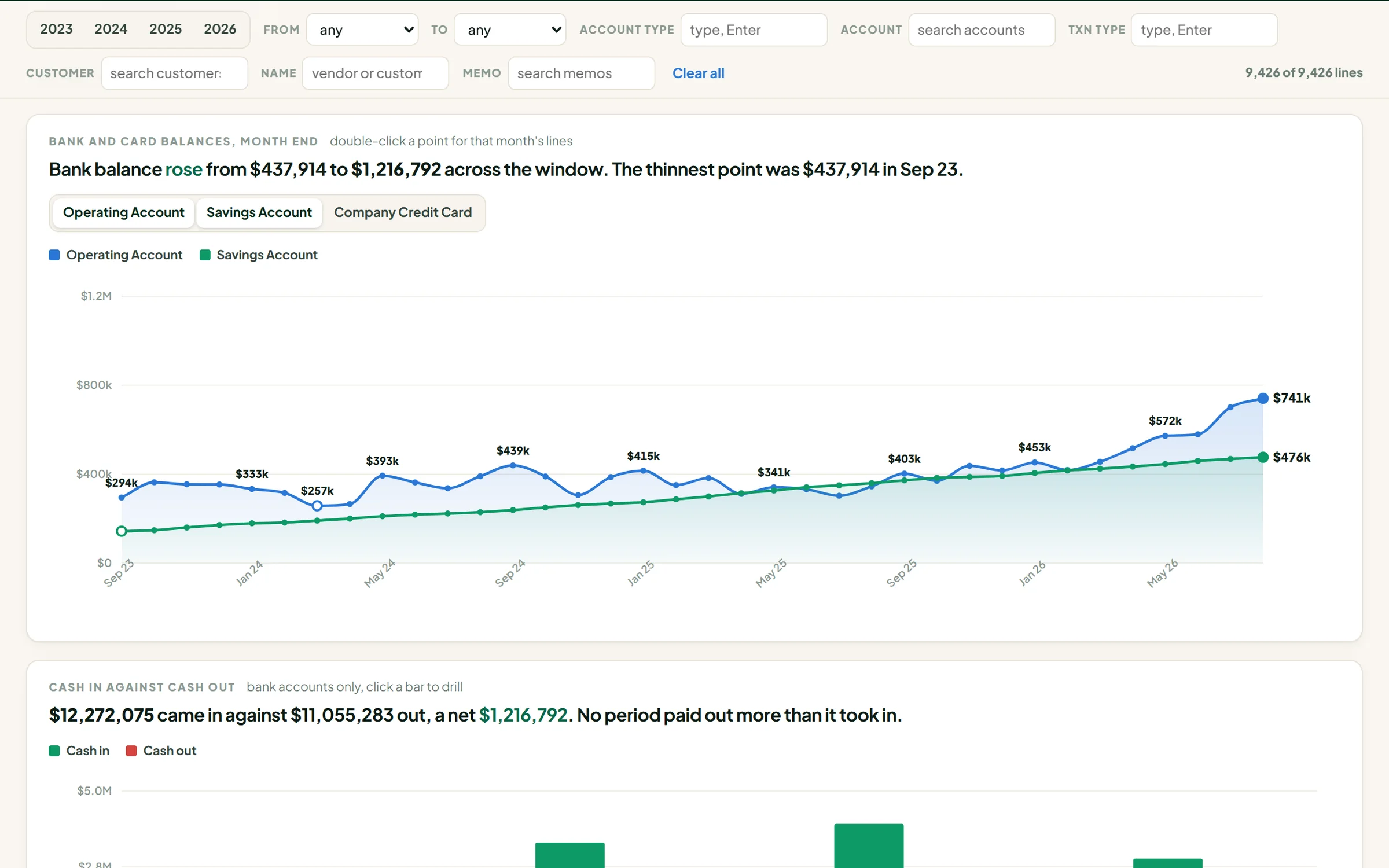
Task: Click the red Cash out legend swatch
Action: click(x=131, y=751)
